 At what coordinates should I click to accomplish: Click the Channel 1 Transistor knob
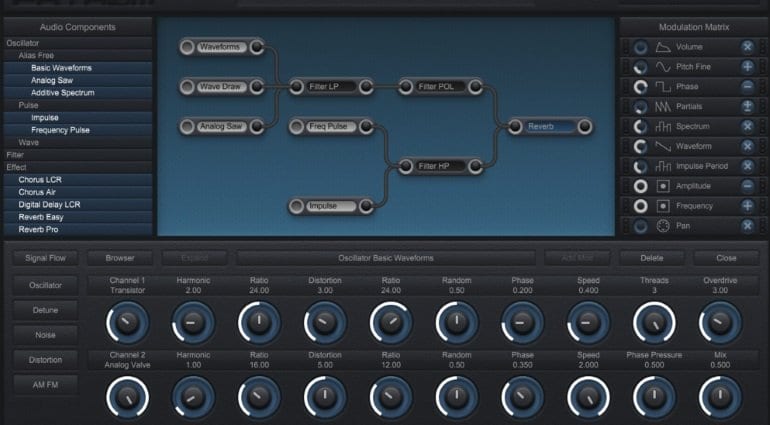click(126, 323)
